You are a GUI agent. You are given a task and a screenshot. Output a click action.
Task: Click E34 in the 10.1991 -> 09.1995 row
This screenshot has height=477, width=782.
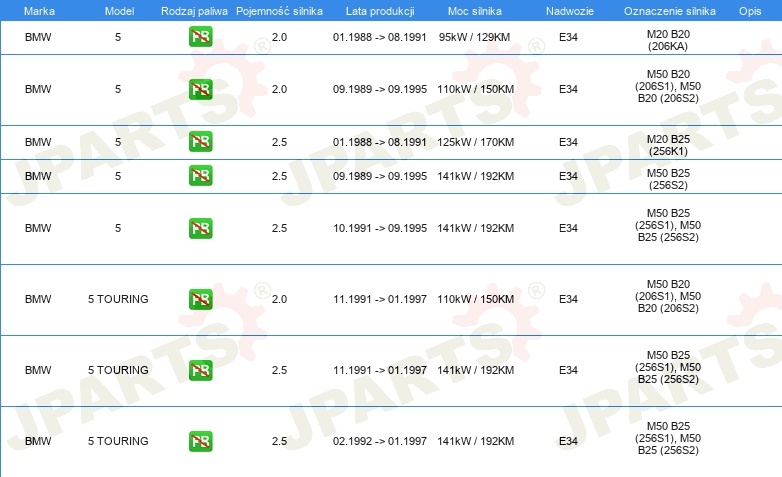[568, 228]
